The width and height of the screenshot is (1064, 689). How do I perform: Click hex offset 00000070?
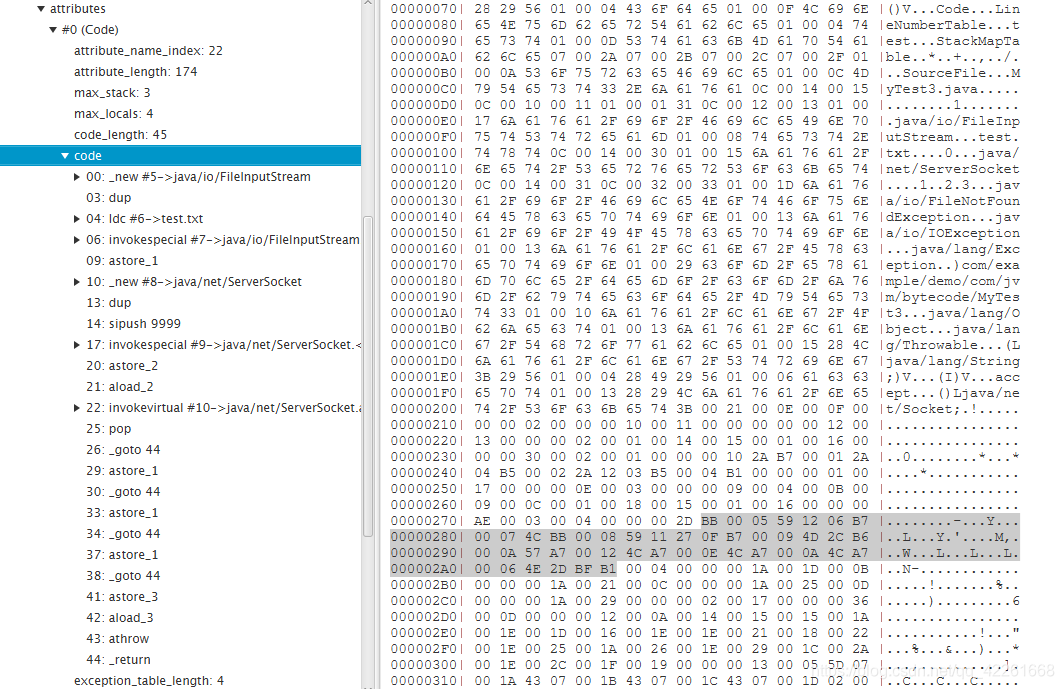423,10
